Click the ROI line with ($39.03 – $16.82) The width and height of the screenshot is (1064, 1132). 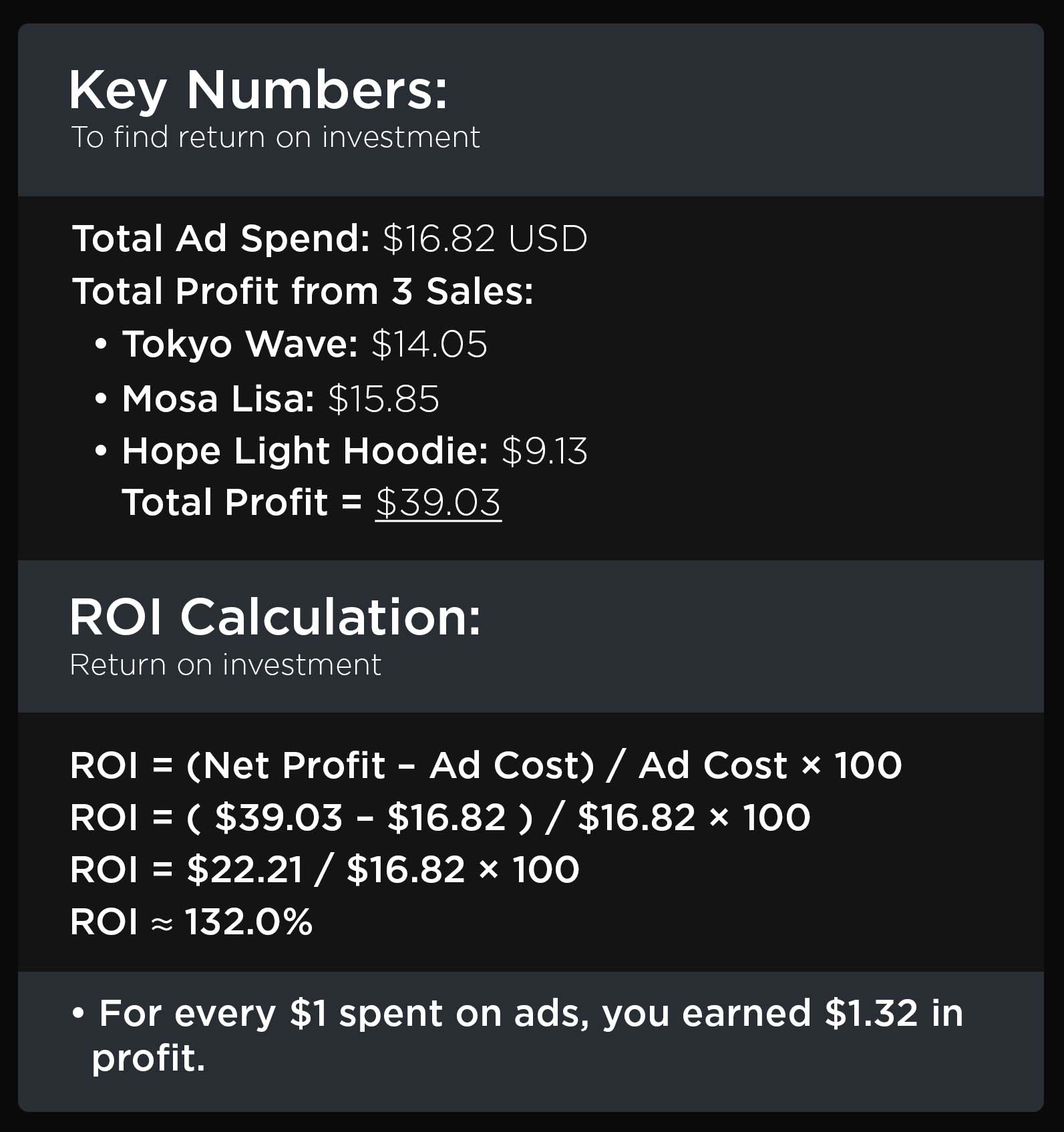439,817
